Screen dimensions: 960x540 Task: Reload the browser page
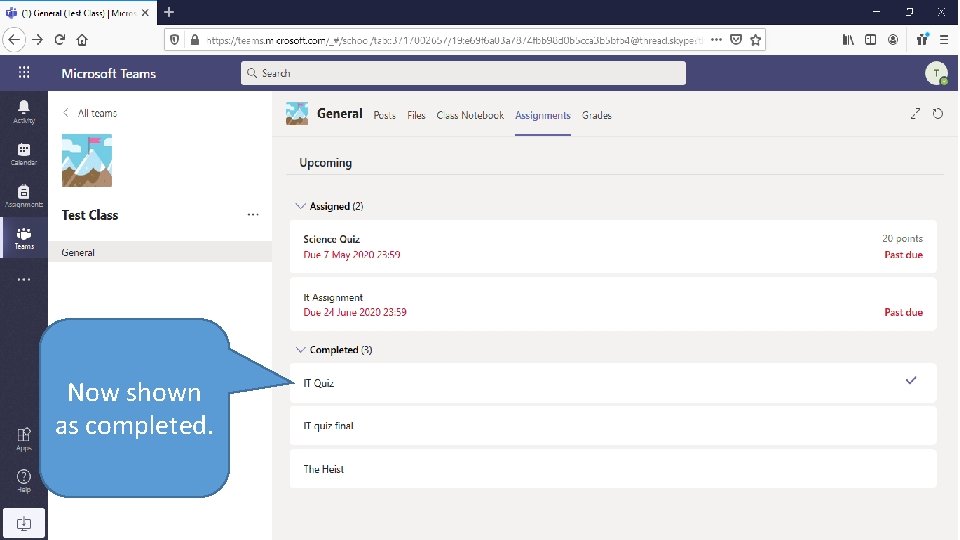pyautogui.click(x=60, y=40)
